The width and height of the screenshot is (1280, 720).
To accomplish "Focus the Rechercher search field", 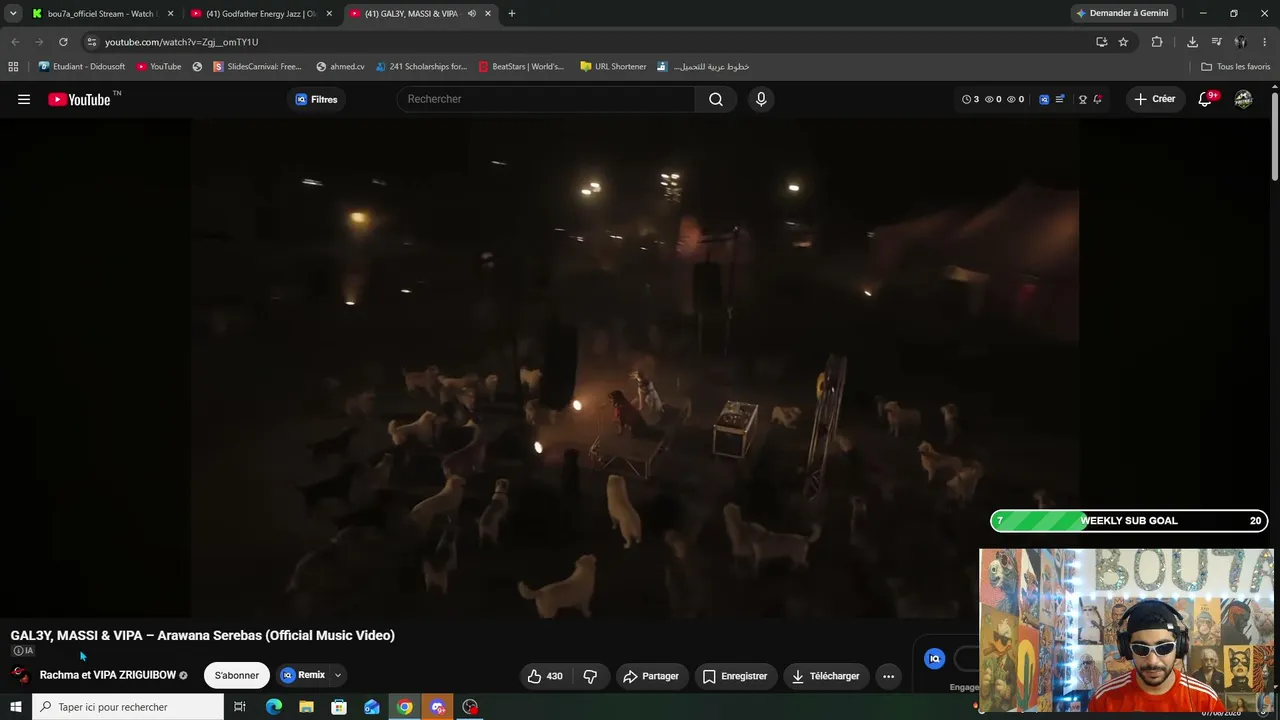I will point(546,99).
